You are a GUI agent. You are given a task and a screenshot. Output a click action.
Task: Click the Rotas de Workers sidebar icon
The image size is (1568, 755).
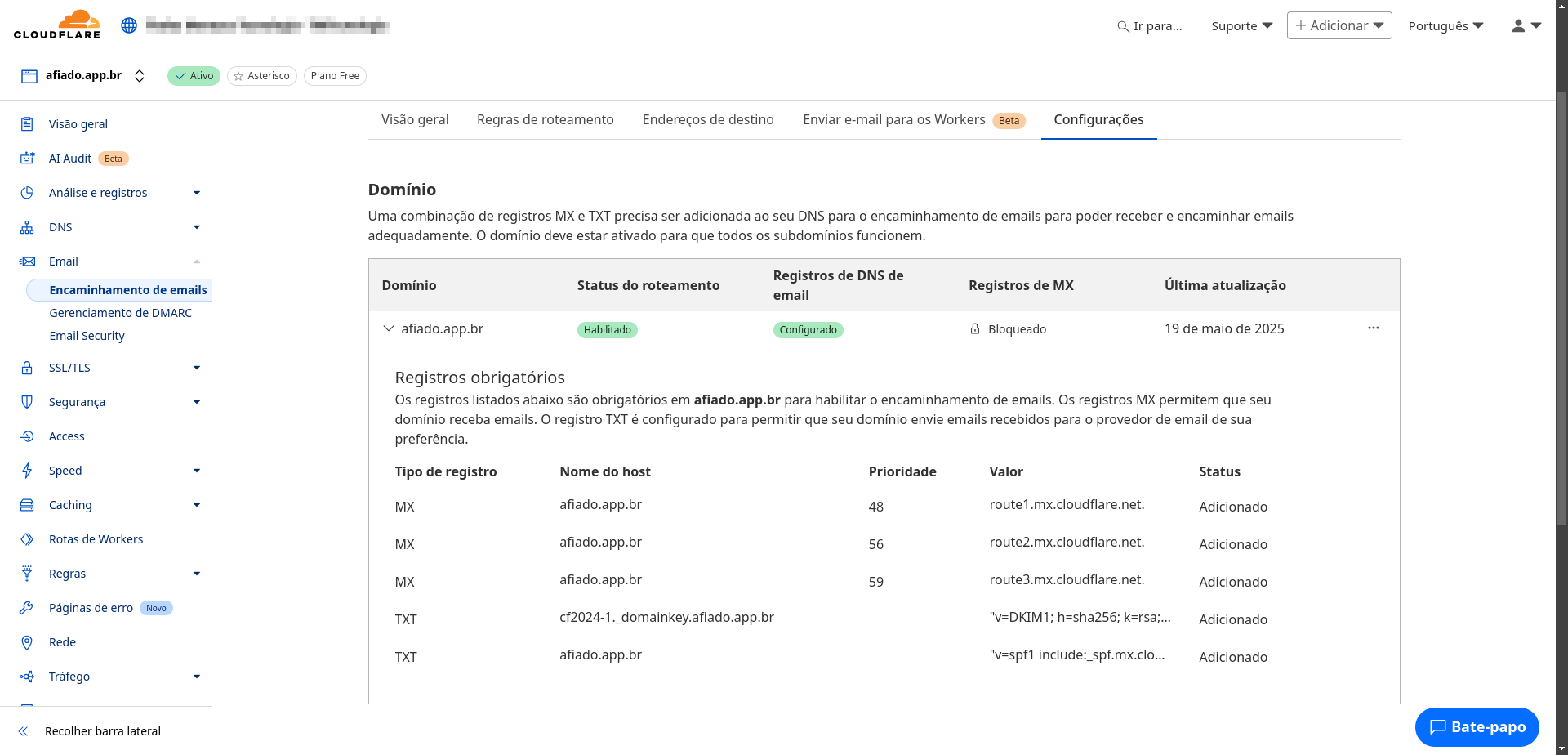pyautogui.click(x=27, y=539)
